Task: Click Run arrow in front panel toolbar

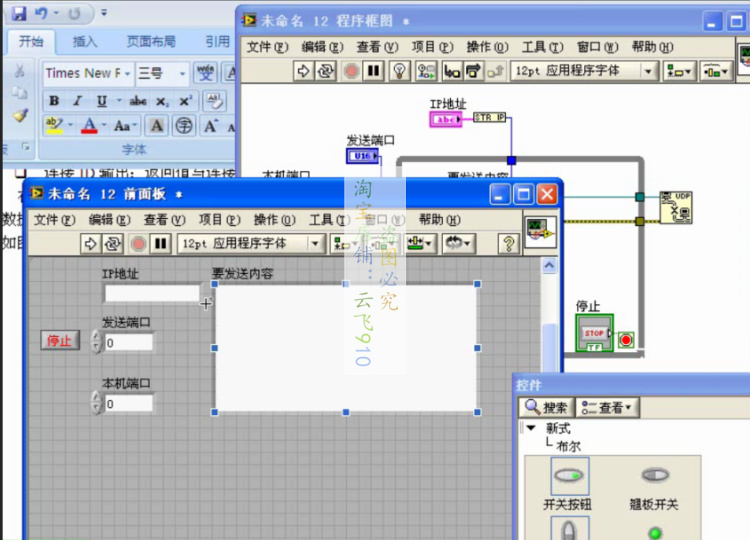Action: coord(91,244)
